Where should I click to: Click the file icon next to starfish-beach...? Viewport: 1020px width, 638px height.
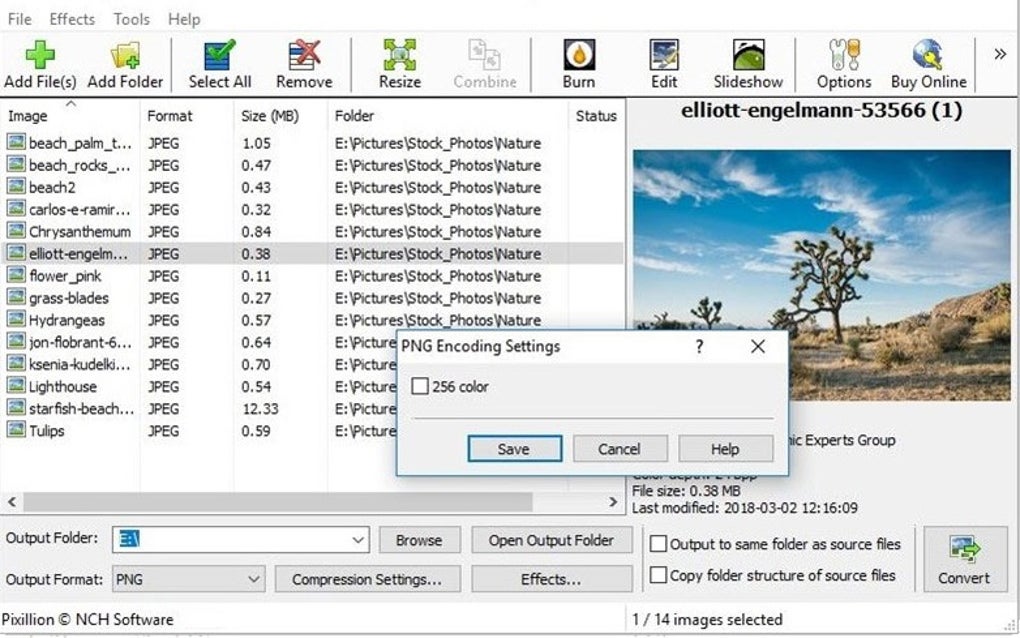[x=16, y=407]
